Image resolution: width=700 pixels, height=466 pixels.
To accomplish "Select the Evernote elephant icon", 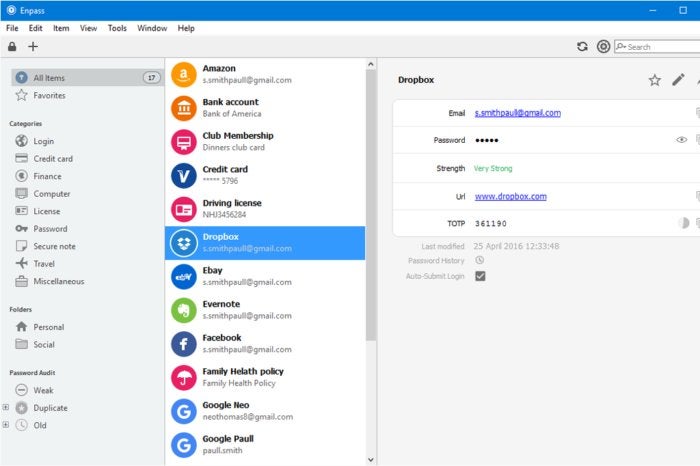I will tap(183, 310).
